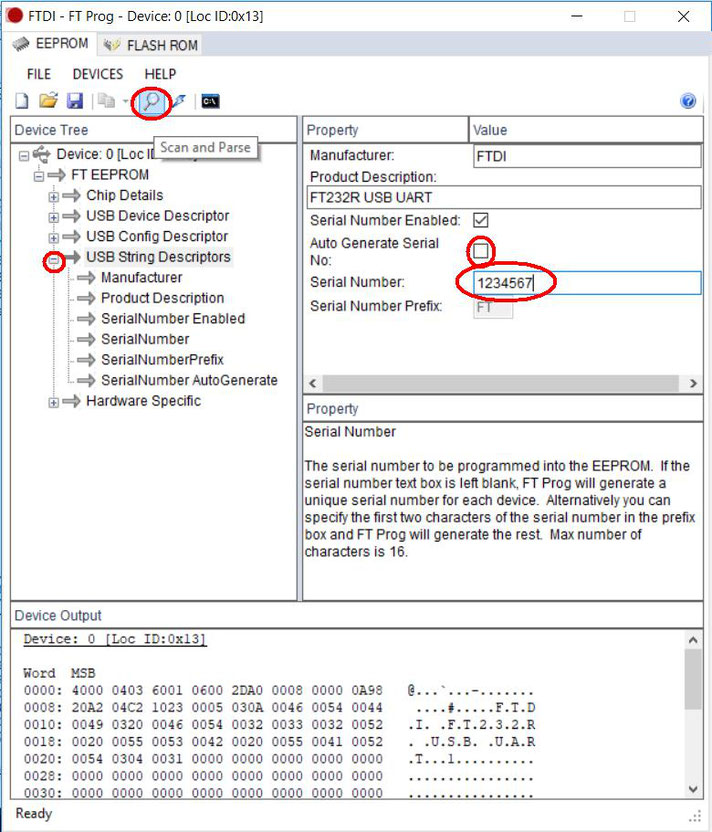
Task: Open the command line window icon
Action: pyautogui.click(x=211, y=100)
